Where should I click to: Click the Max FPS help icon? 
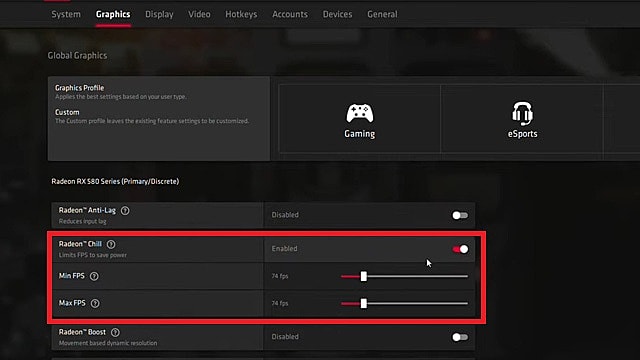click(95, 303)
